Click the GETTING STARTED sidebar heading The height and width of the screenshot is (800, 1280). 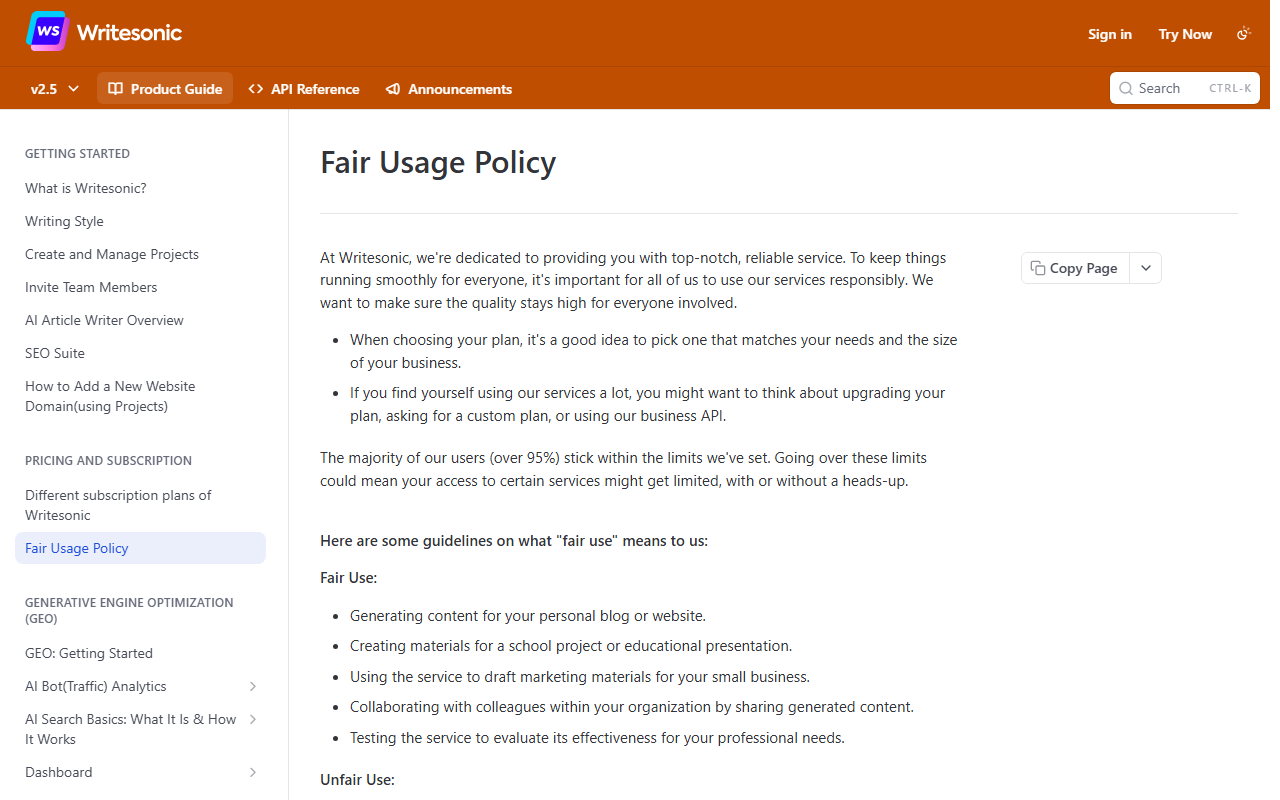tap(77, 154)
